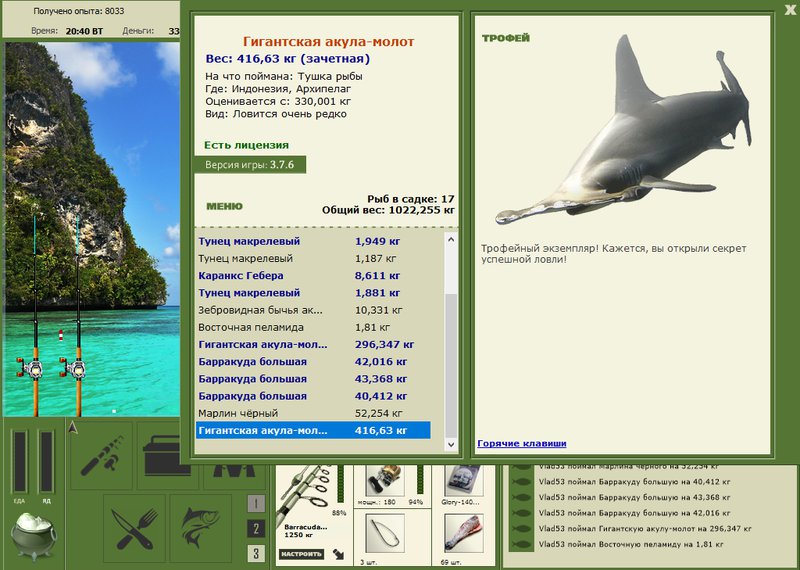800x570 pixels.
Task: Open the fishing rod tackle icon
Action: [102, 456]
